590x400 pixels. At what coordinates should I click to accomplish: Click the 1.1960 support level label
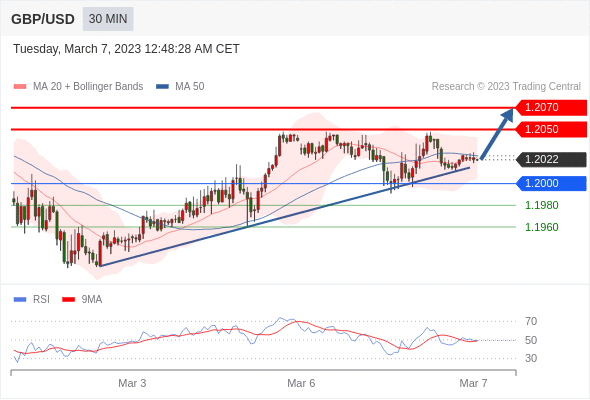click(542, 227)
